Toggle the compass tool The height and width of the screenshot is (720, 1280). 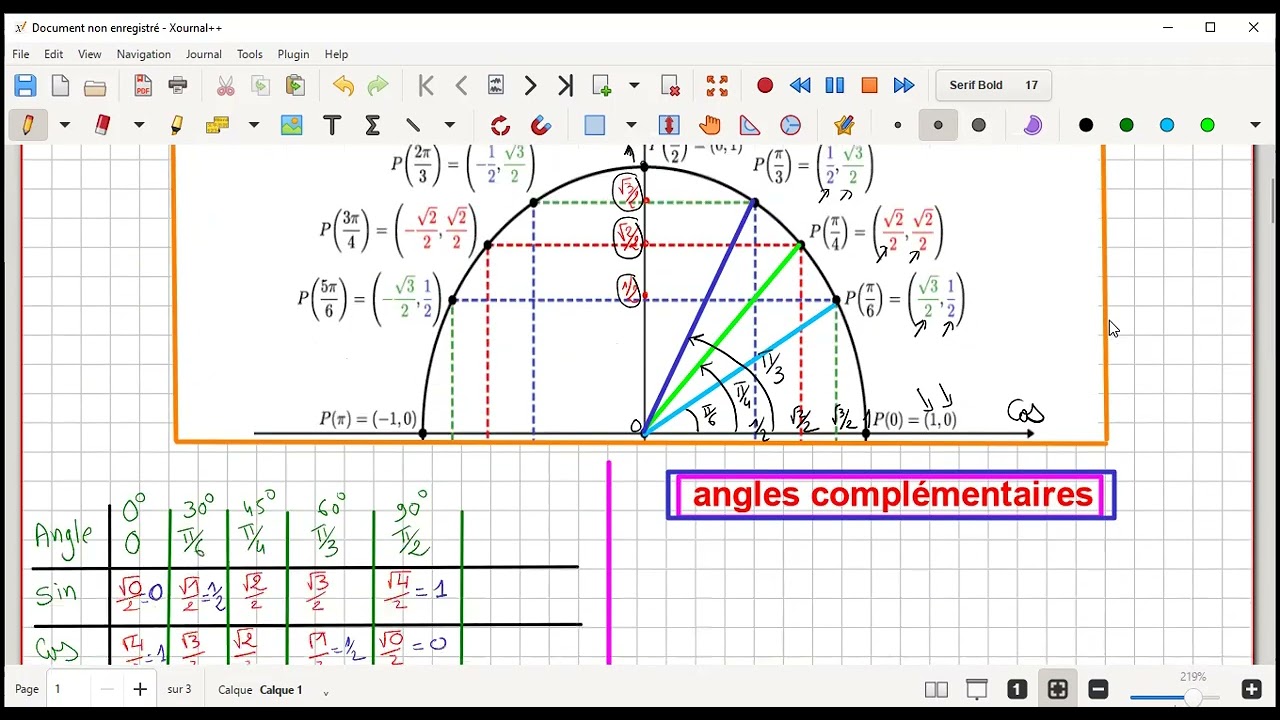click(790, 125)
